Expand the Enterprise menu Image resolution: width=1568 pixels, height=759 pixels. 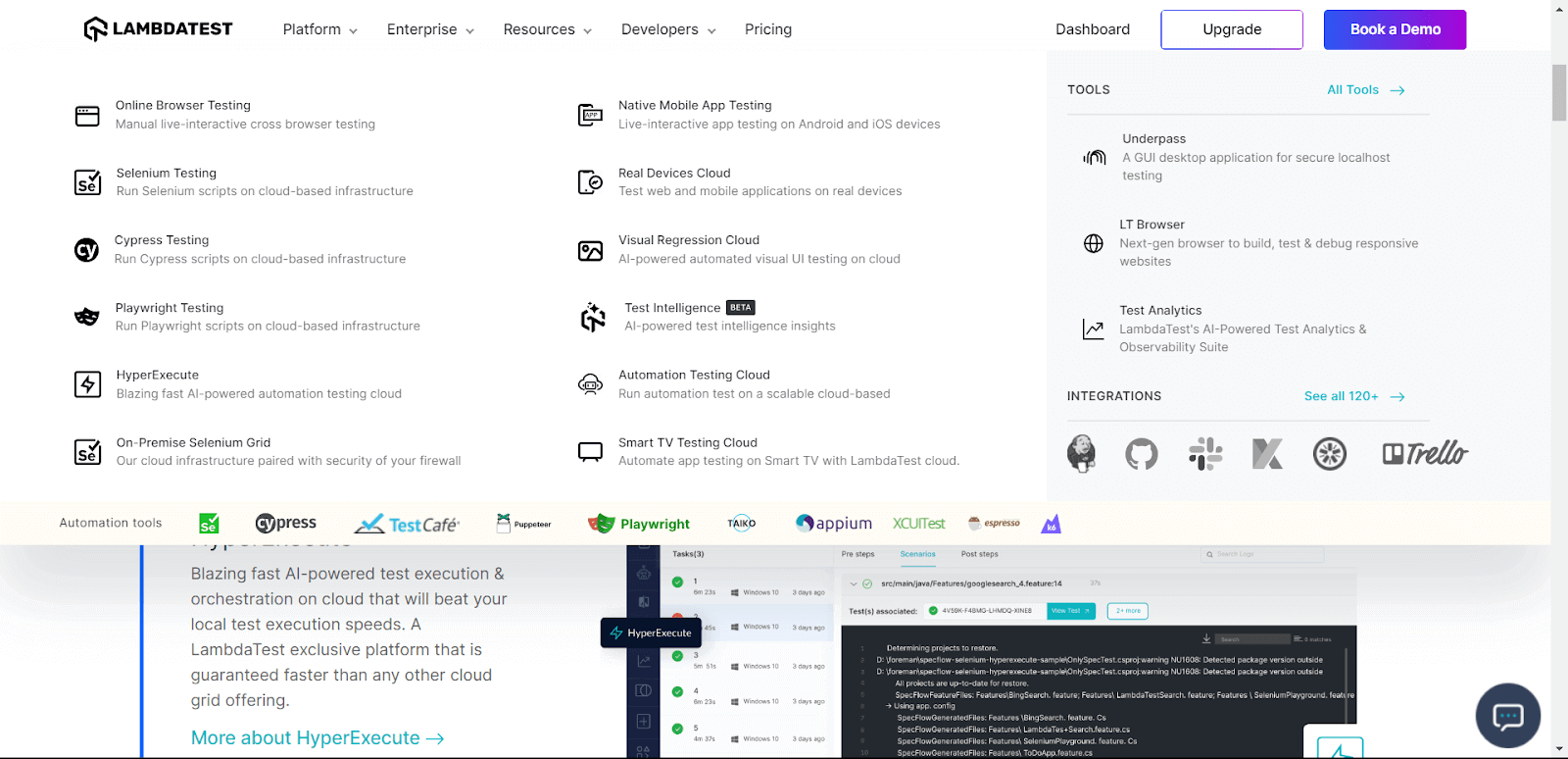coord(431,29)
